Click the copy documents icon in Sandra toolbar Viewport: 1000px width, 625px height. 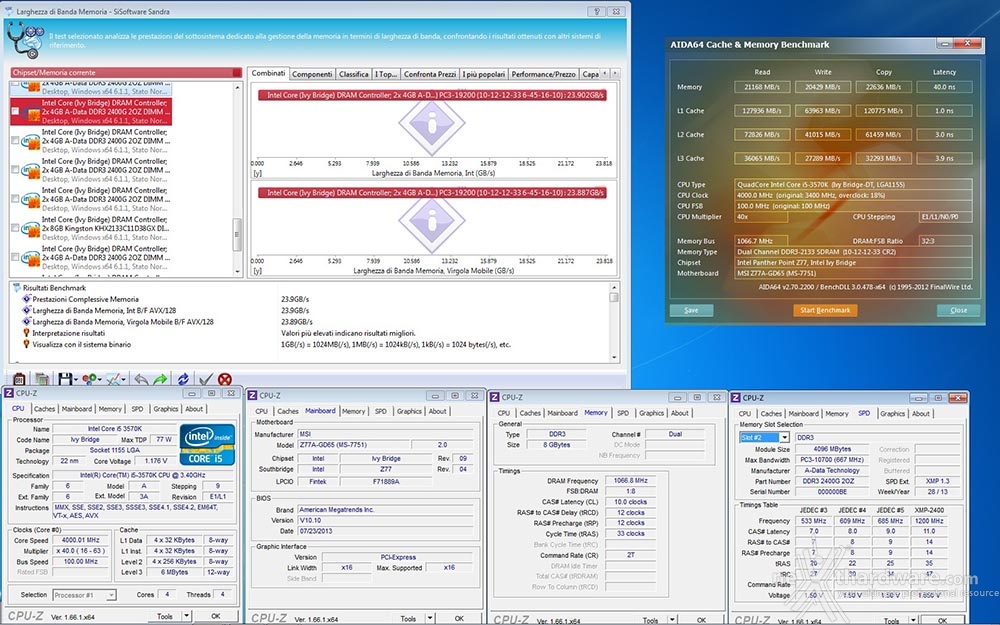point(42,379)
